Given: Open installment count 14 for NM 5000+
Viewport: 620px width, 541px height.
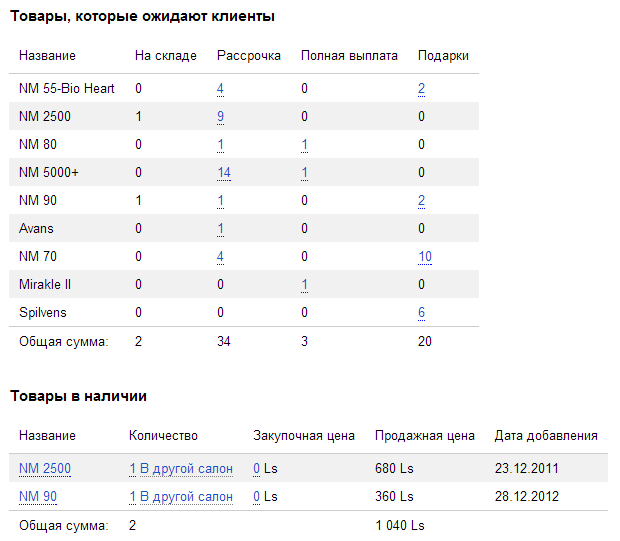Looking at the screenshot, I should [x=224, y=173].
